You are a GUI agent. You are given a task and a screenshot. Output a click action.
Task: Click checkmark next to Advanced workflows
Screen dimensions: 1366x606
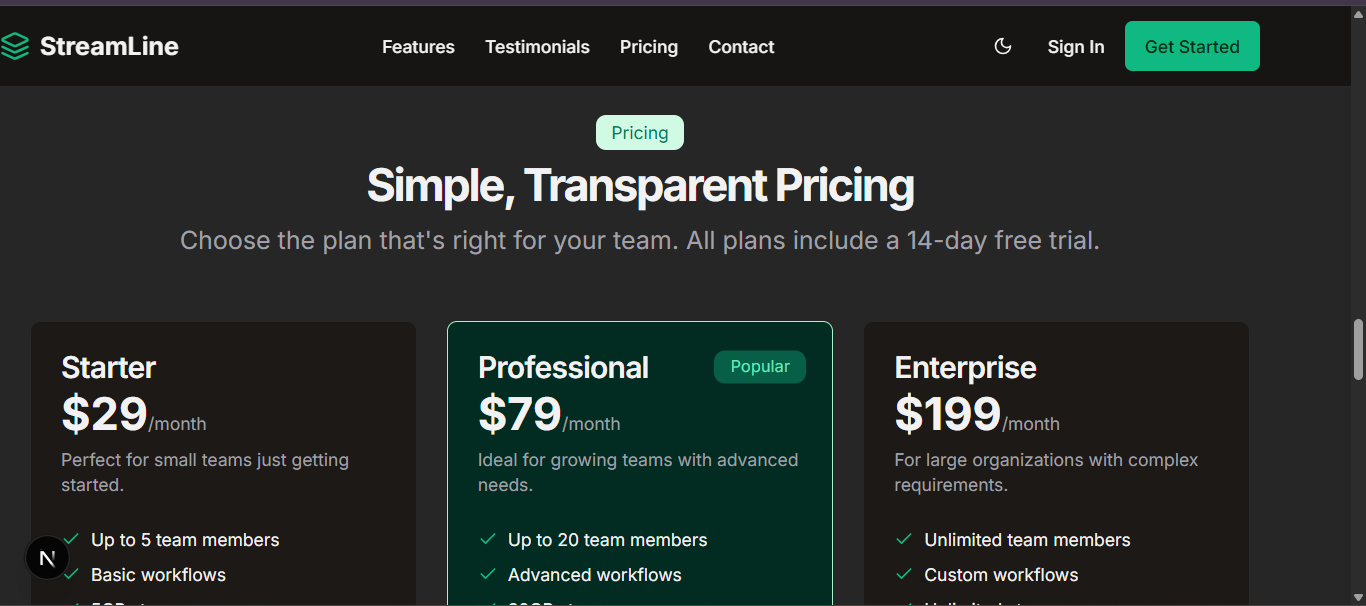tap(488, 574)
